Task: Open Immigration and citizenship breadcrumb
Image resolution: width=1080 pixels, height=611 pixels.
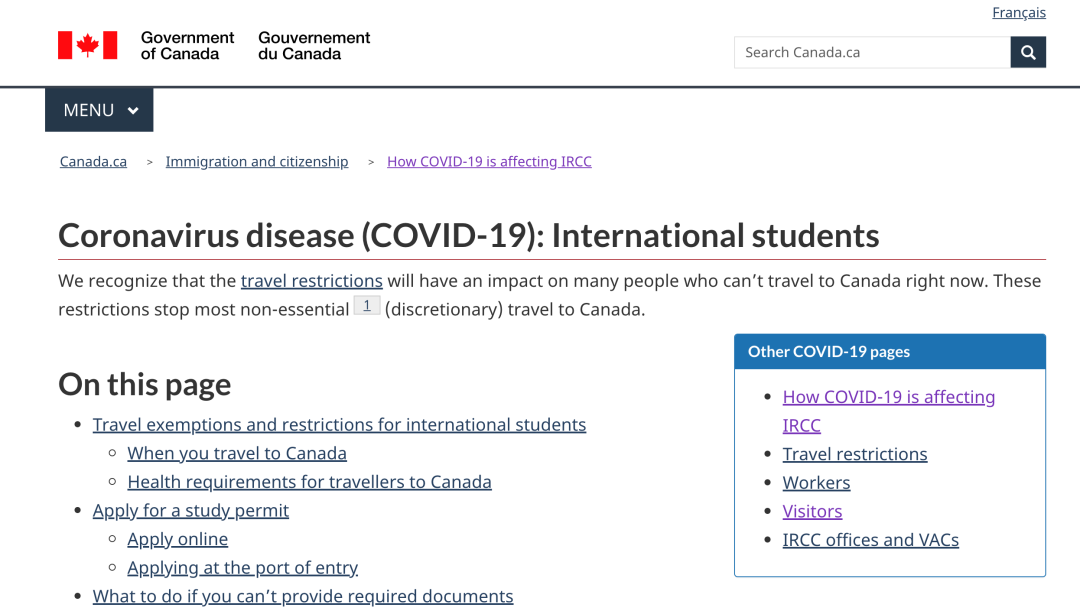Action: (x=257, y=162)
